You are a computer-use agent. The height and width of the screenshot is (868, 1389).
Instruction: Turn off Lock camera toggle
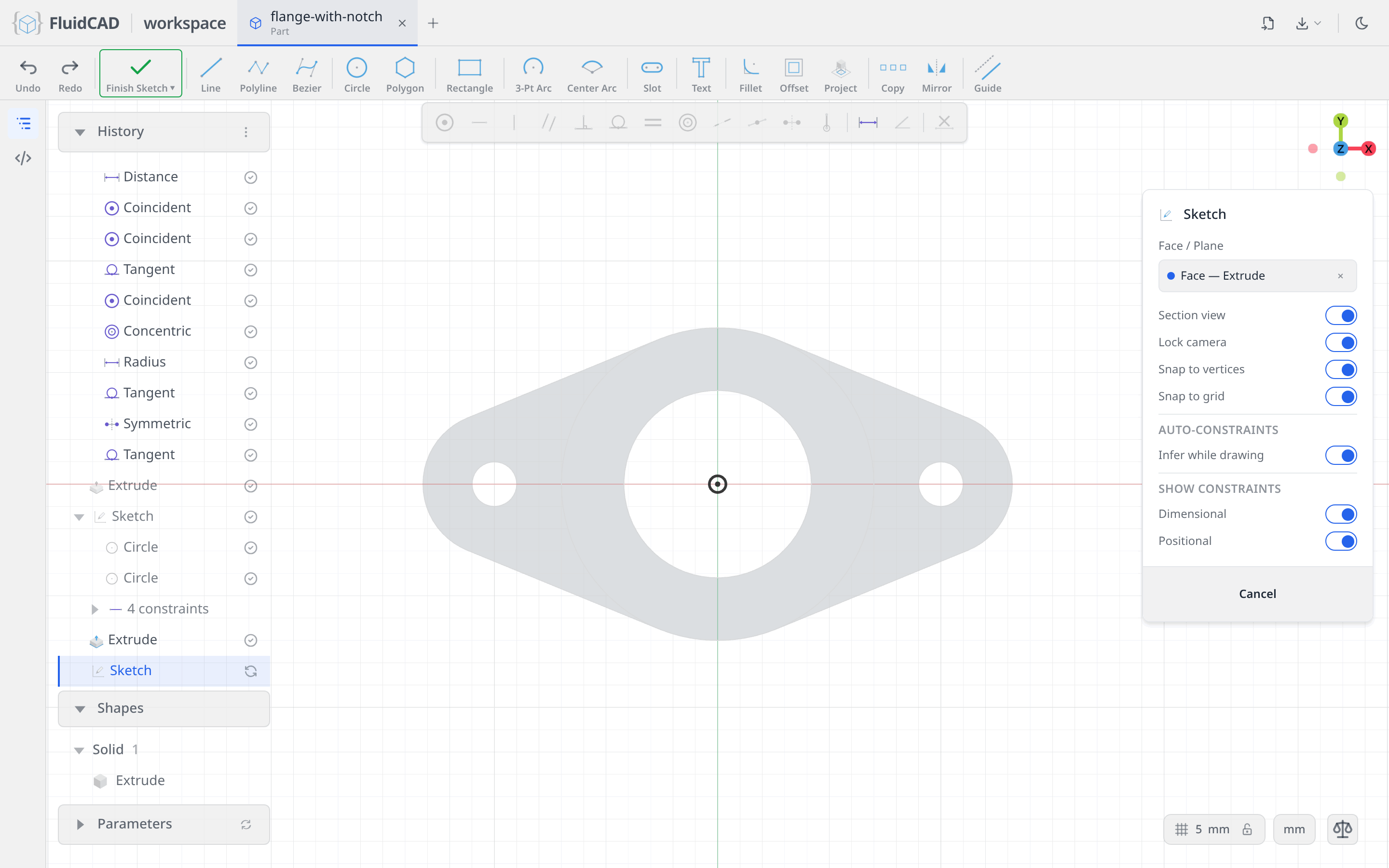pyautogui.click(x=1341, y=342)
